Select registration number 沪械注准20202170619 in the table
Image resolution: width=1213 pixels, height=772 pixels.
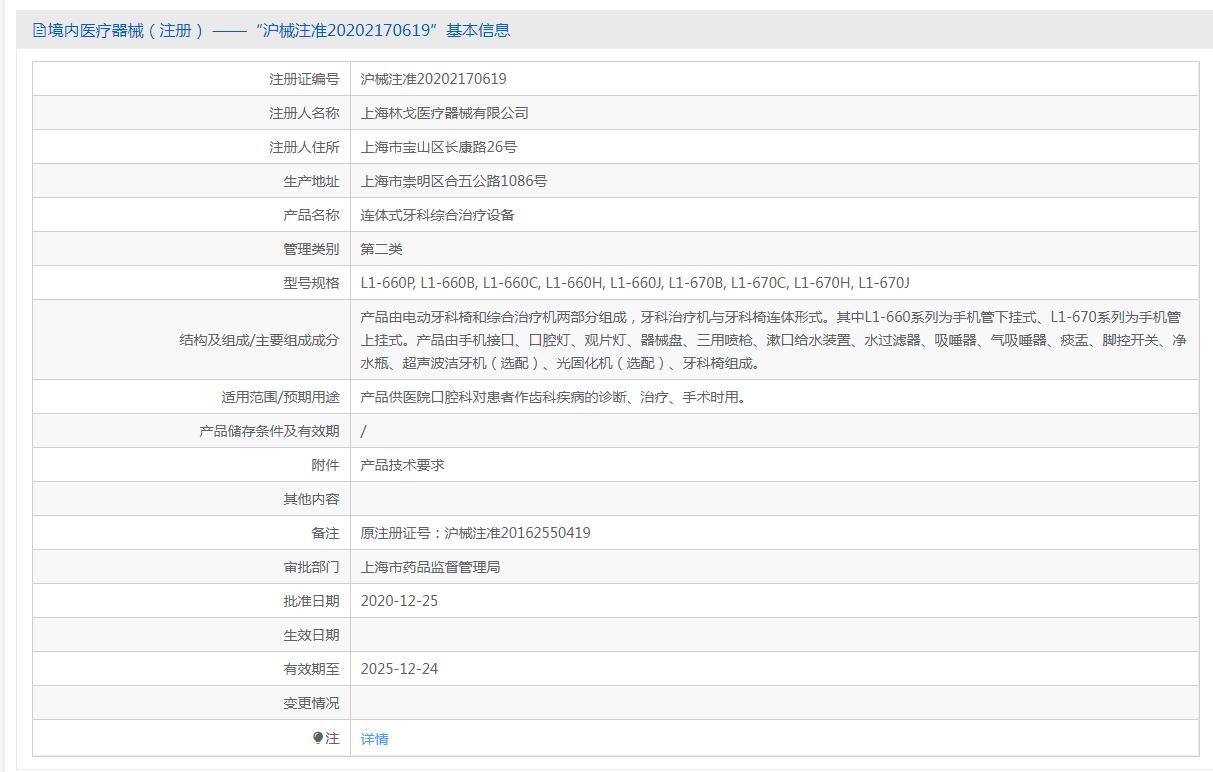click(433, 79)
